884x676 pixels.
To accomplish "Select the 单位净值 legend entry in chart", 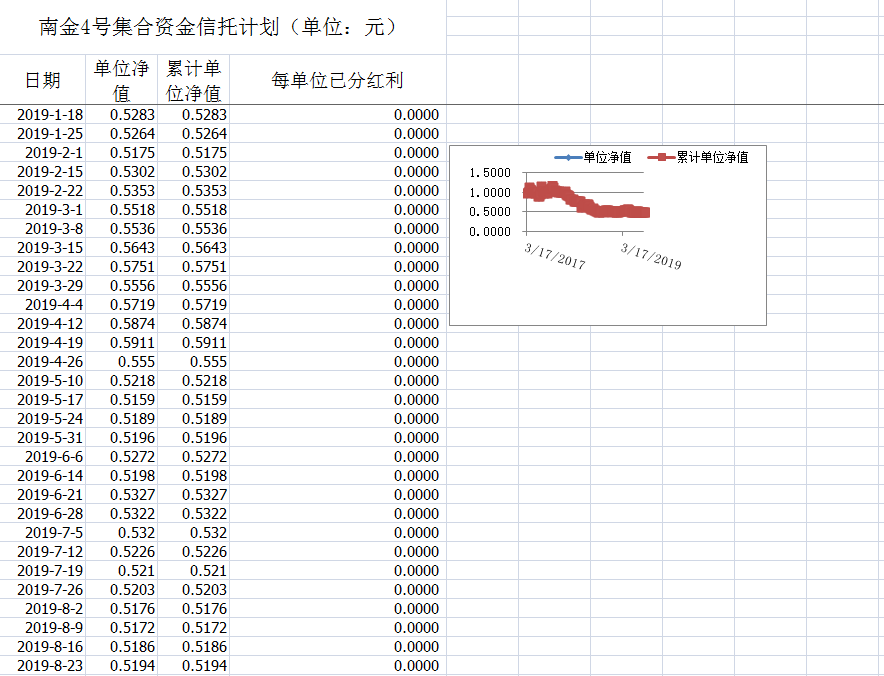I will pos(593,157).
